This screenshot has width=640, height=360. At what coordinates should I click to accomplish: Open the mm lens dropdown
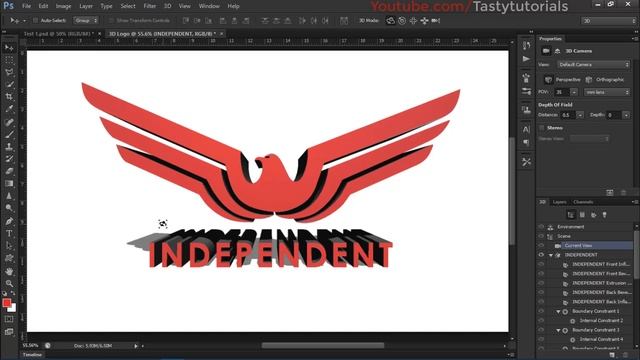pos(607,92)
